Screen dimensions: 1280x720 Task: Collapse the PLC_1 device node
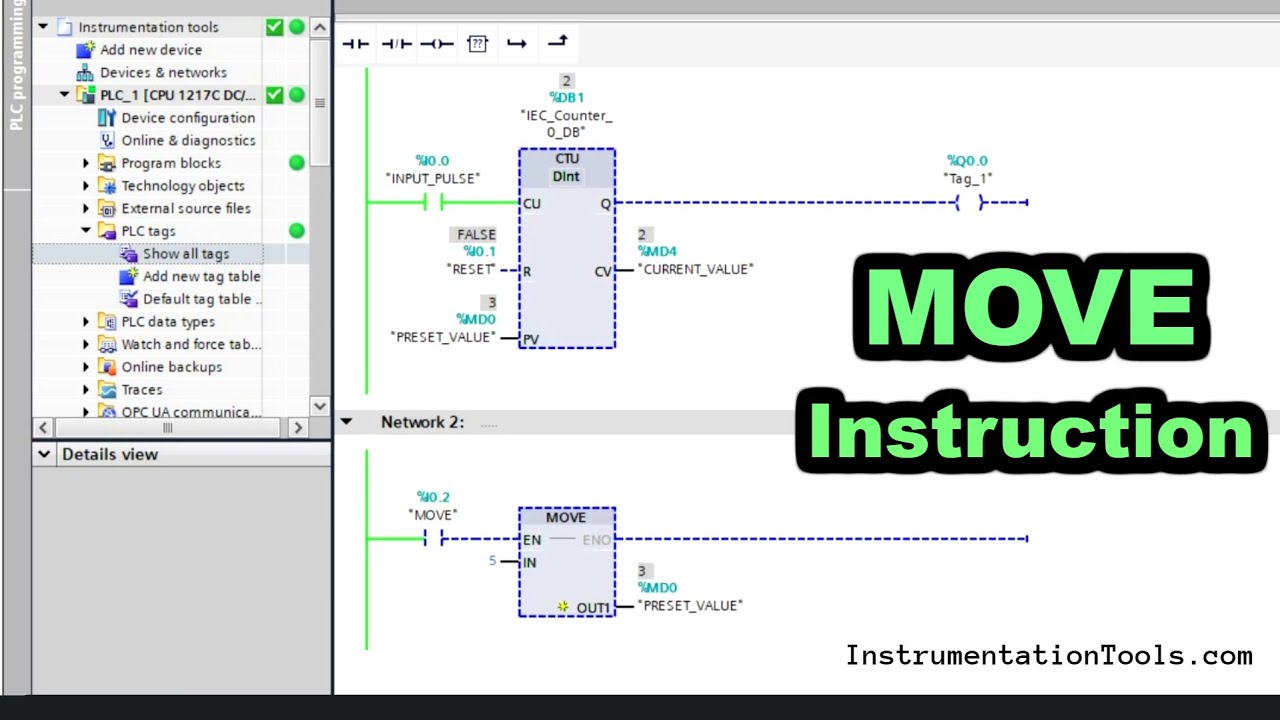(64, 95)
